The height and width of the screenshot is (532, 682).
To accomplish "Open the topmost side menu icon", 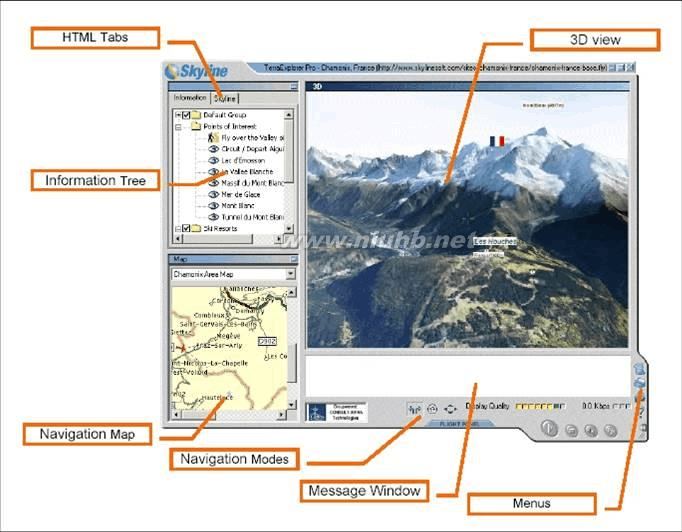I will (639, 369).
